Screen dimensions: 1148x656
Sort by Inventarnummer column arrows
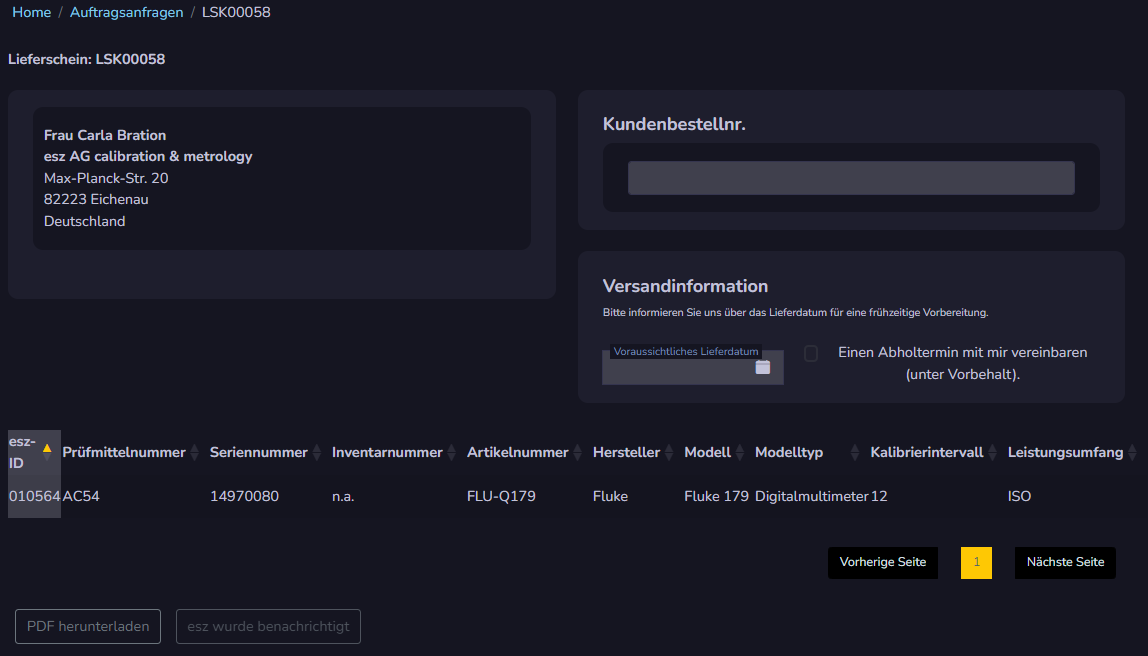[452, 453]
